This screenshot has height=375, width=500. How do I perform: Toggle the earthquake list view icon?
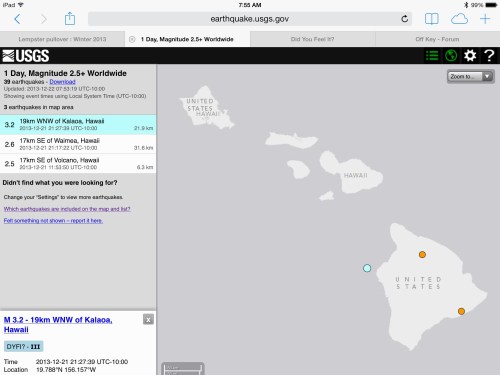pos(432,56)
